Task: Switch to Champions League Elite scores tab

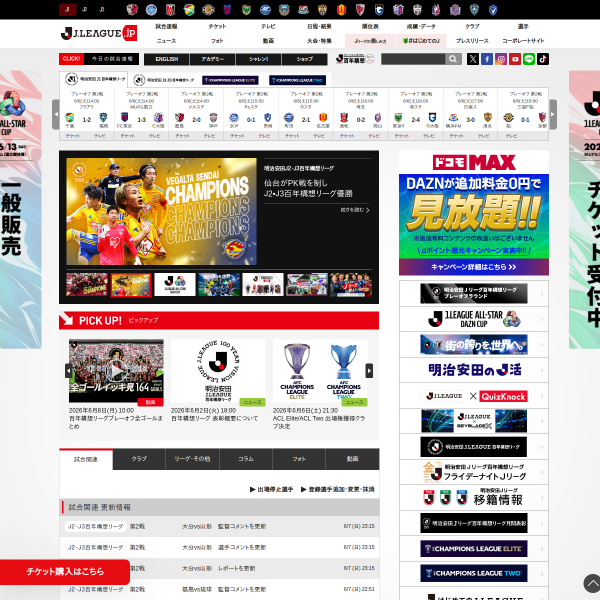Action: (x=230, y=80)
